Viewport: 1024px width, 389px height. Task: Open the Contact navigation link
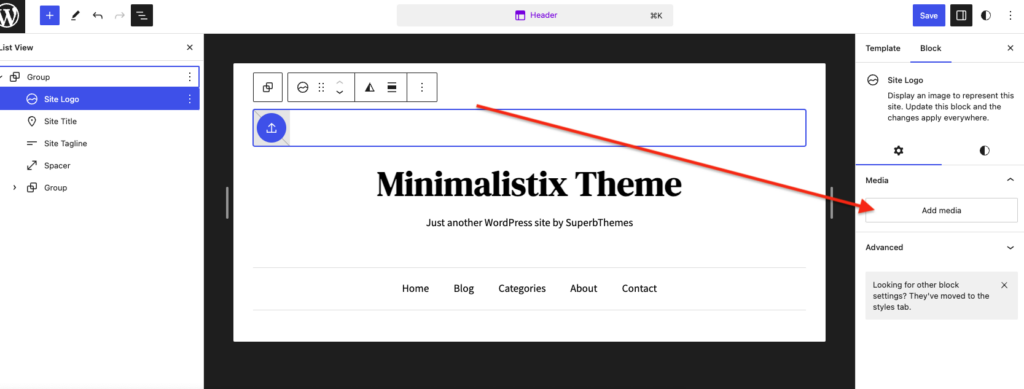[x=639, y=288]
